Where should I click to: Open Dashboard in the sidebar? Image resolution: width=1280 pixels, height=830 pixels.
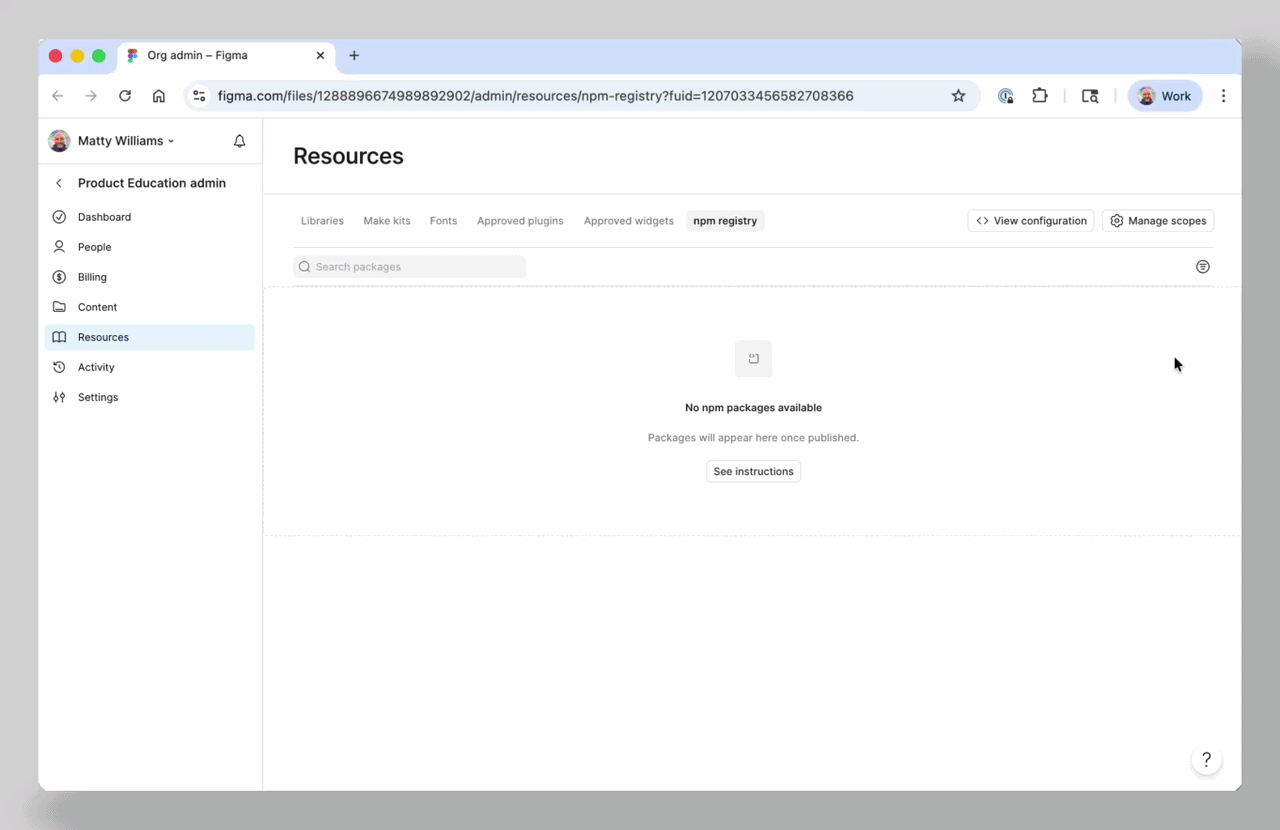[x=150, y=217]
